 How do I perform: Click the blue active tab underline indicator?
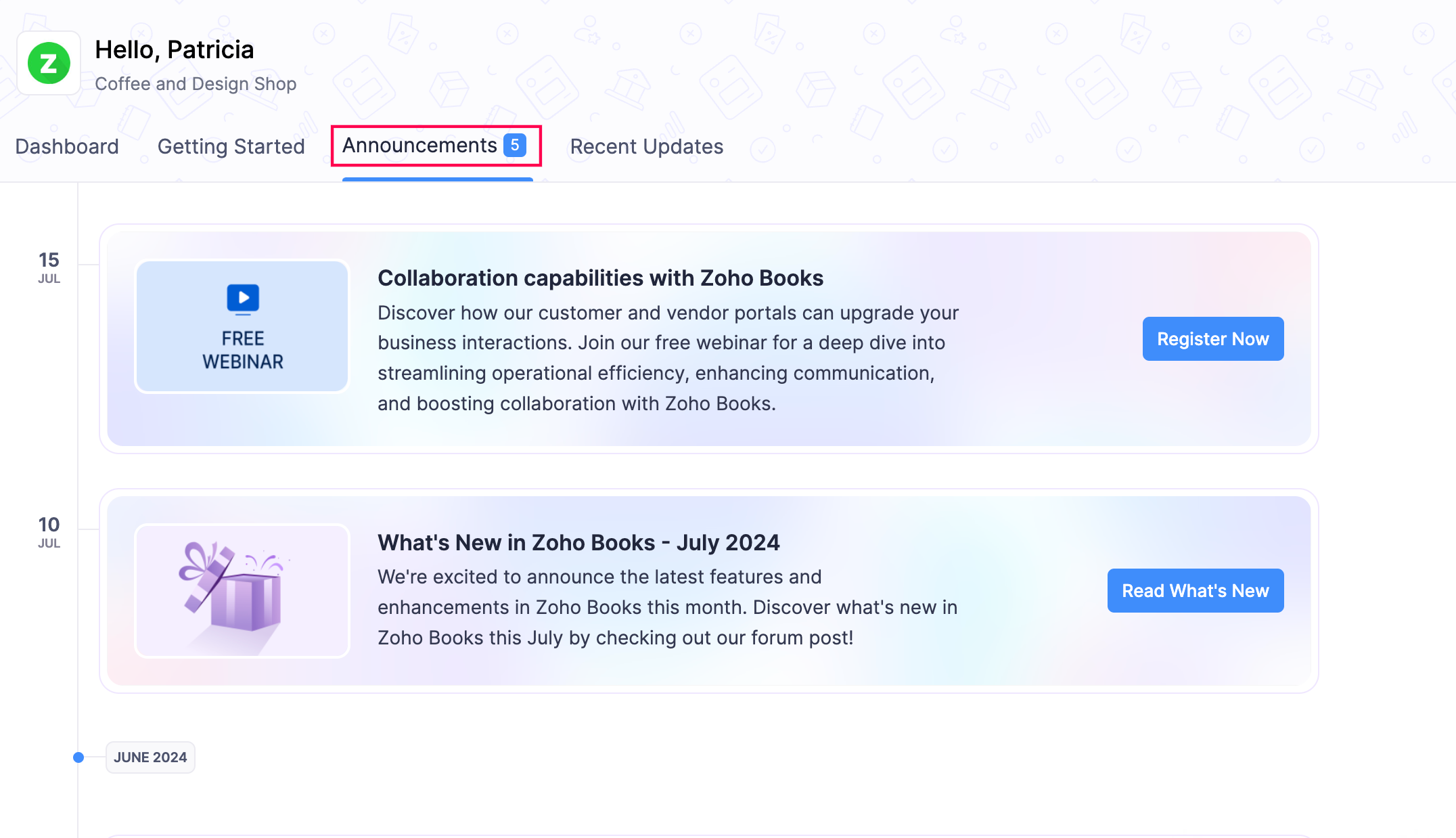(x=436, y=179)
